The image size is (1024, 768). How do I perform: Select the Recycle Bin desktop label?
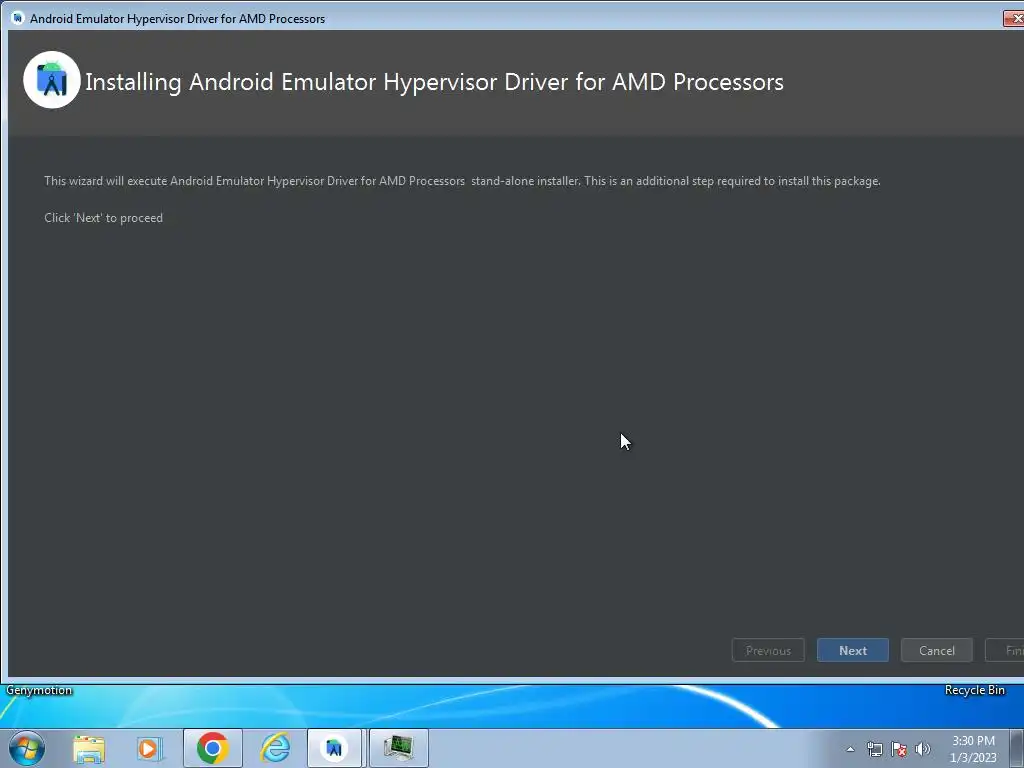(x=974, y=690)
